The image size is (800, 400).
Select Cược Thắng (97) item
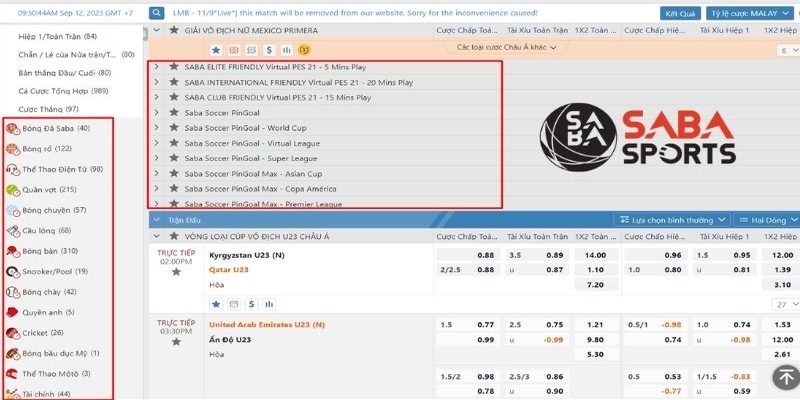coord(48,109)
